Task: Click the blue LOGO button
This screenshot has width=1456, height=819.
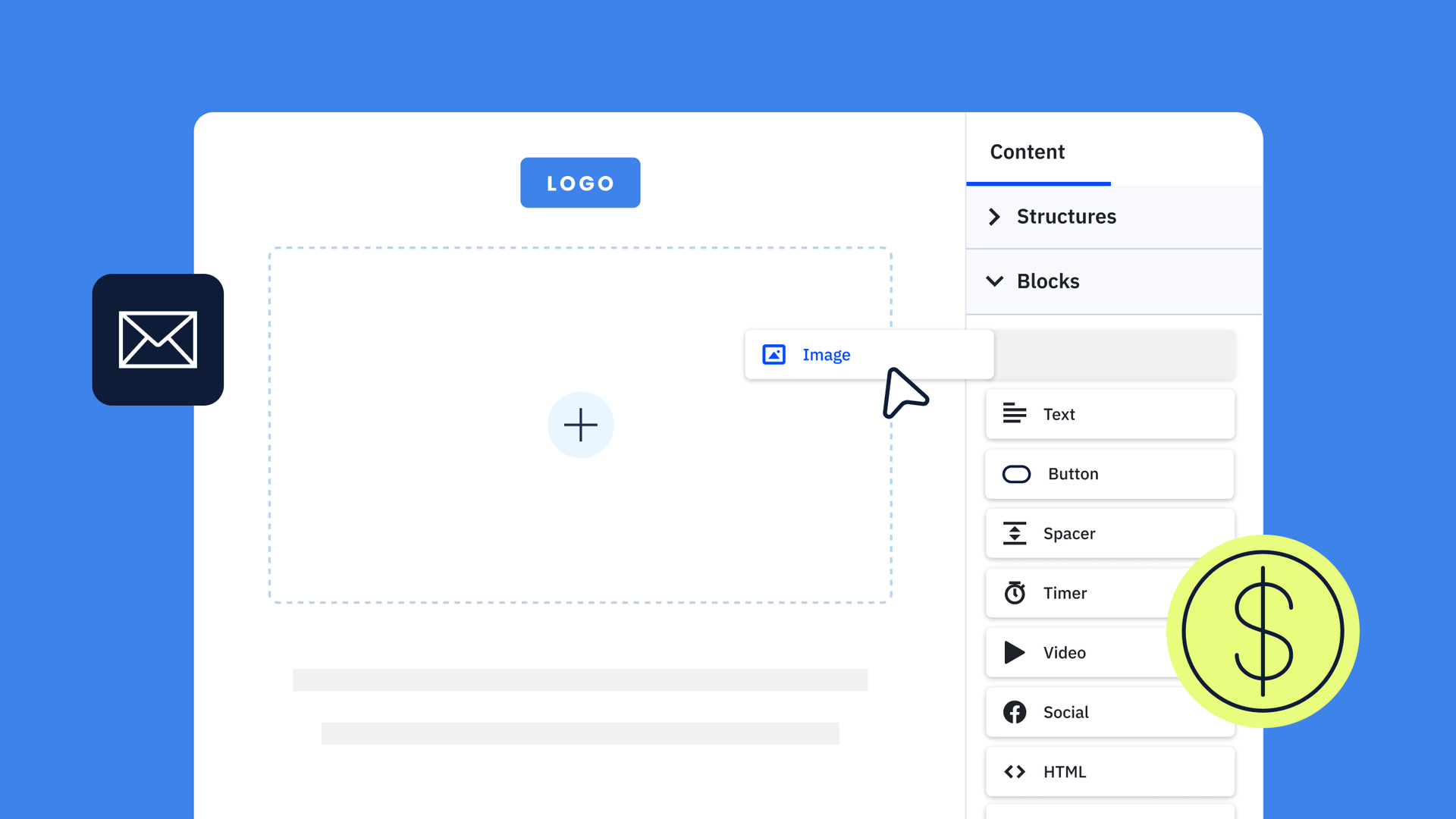Action: (x=580, y=183)
